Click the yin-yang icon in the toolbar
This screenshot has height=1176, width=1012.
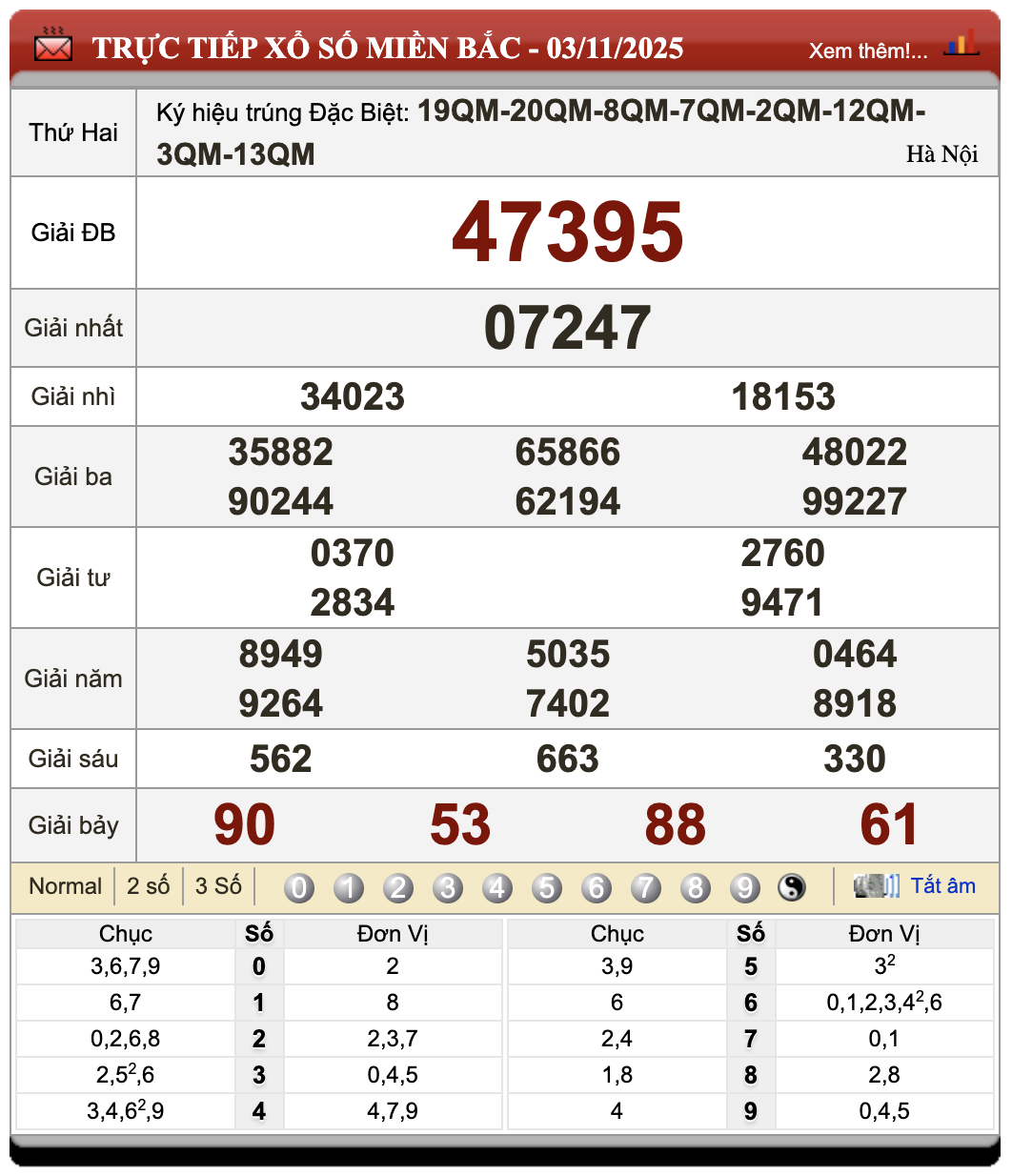[x=790, y=886]
